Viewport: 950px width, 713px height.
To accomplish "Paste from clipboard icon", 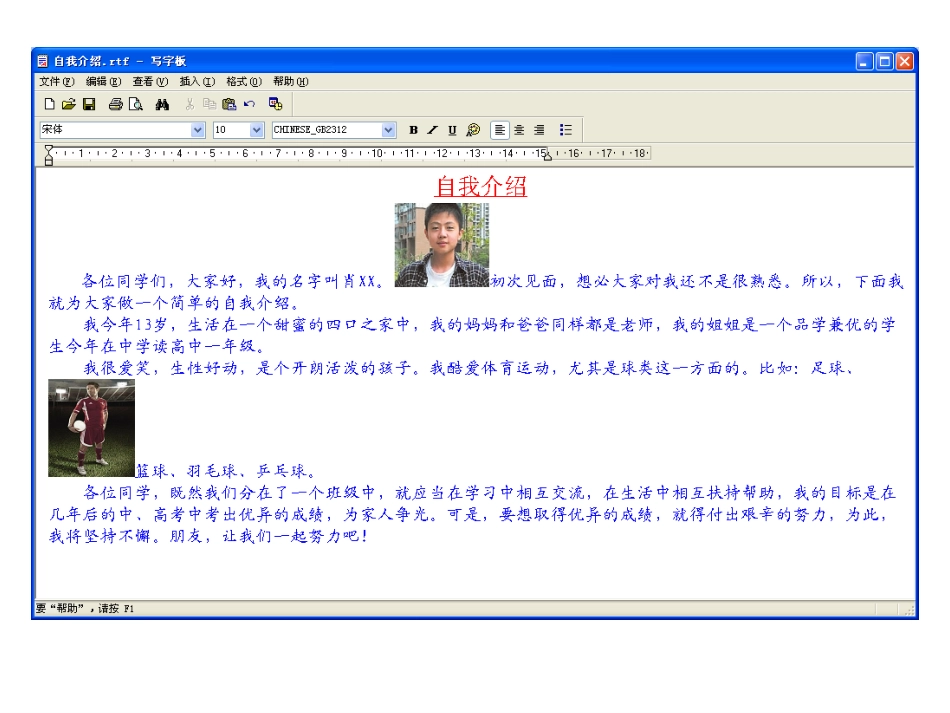I will (229, 104).
